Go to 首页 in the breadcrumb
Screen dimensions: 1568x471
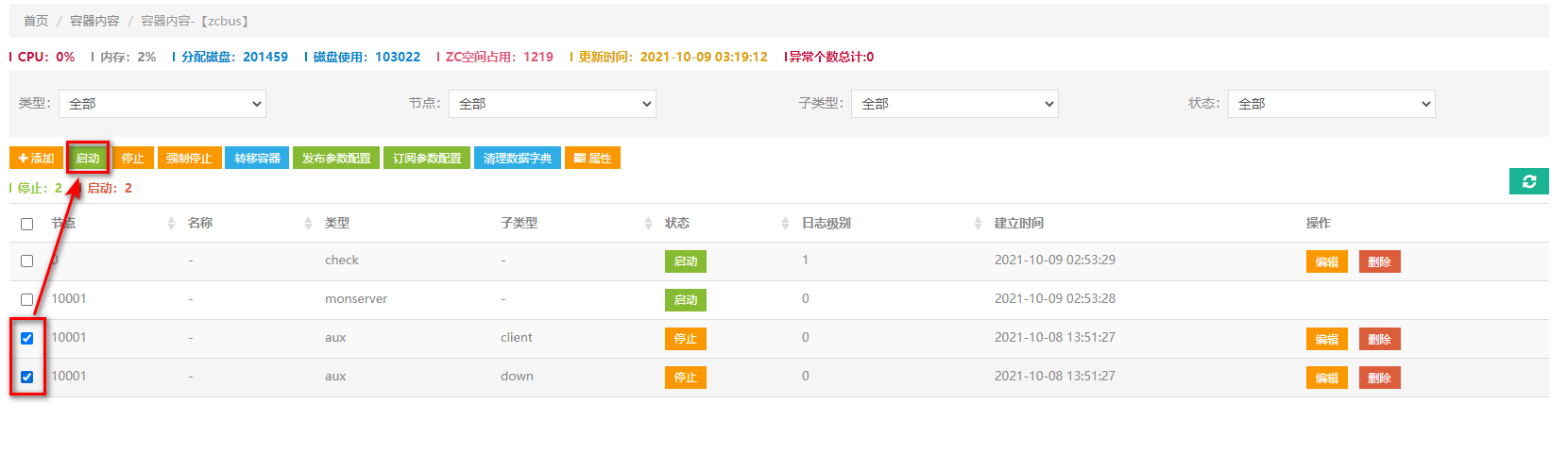click(36, 21)
